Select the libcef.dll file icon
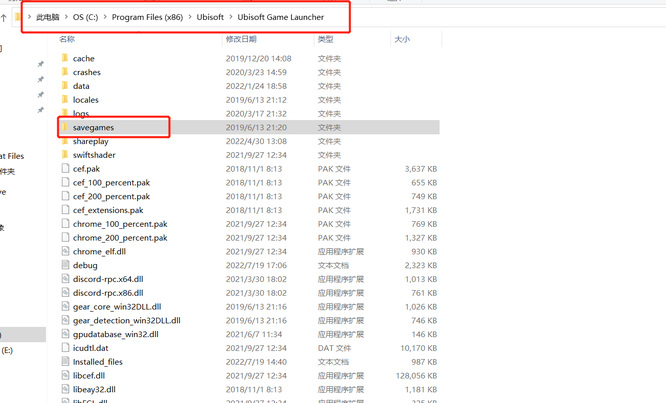The width and height of the screenshot is (666, 403). click(x=65, y=376)
